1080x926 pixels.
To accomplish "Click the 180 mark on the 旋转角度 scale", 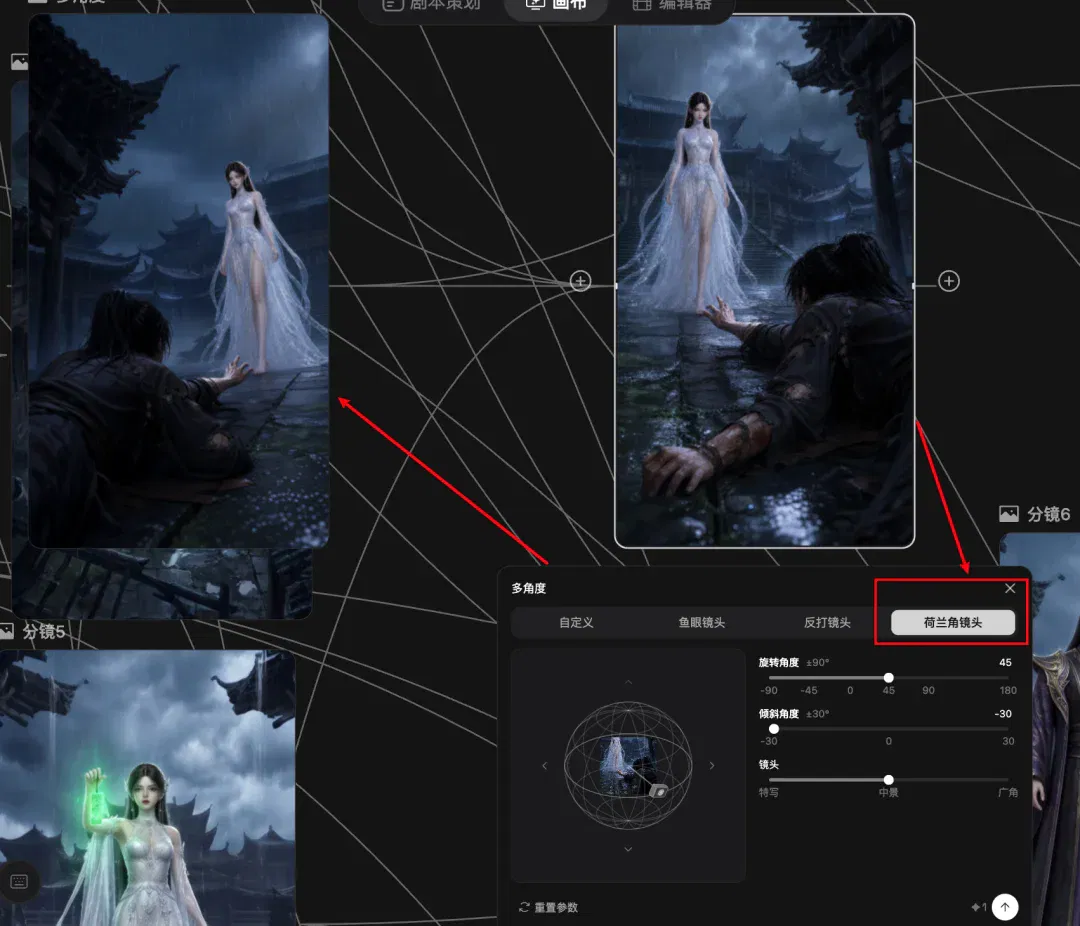I will click(1008, 690).
